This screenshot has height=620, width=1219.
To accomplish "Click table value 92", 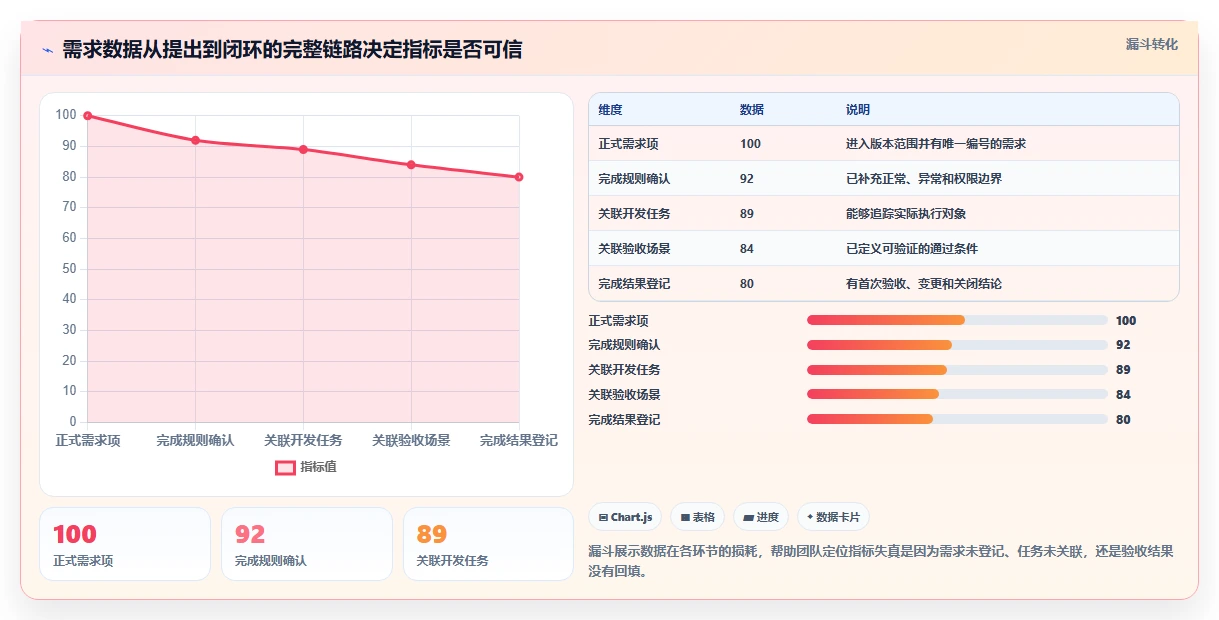I will [x=747, y=179].
